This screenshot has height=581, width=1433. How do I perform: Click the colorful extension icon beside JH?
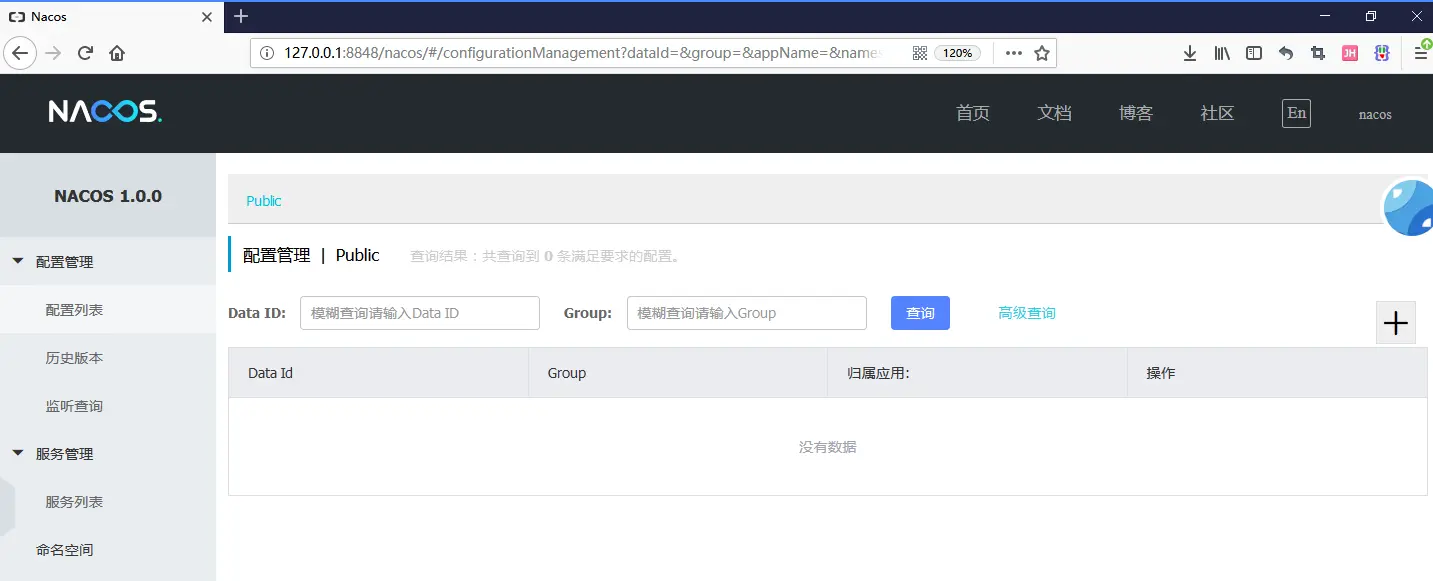1382,53
